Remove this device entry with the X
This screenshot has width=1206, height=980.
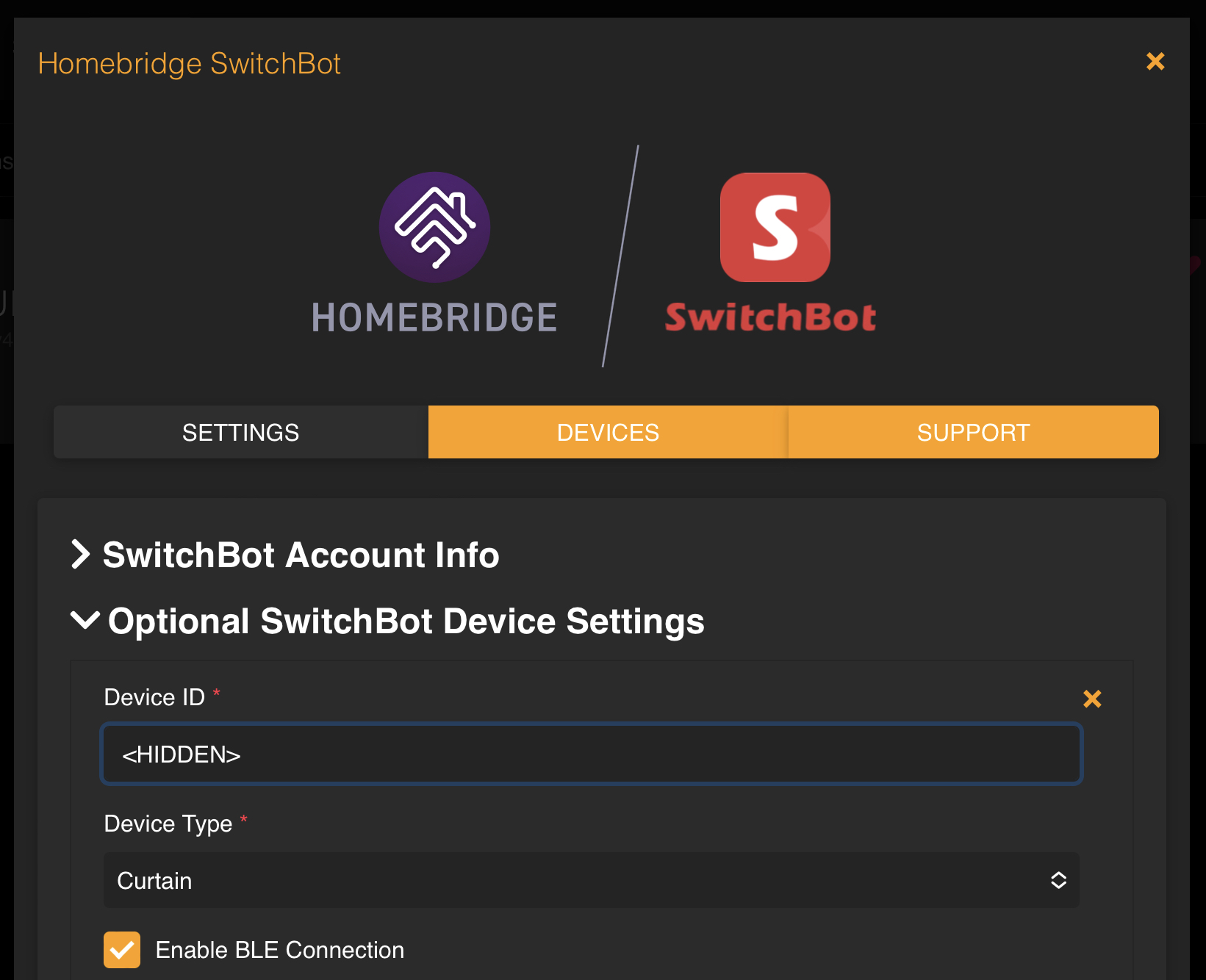pos(1092,699)
